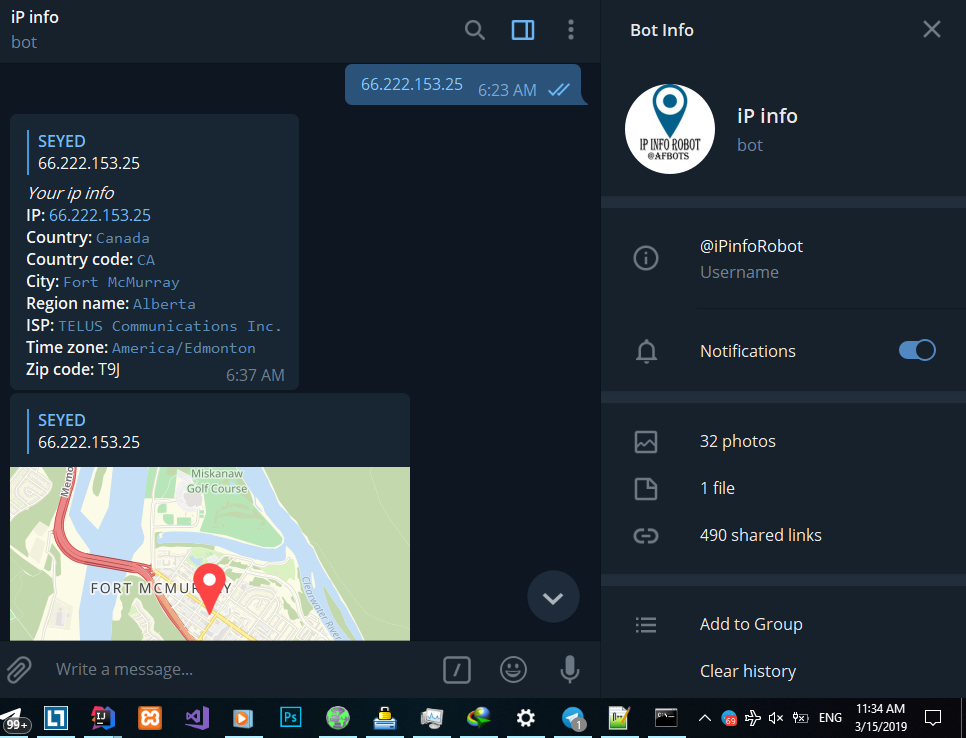Screen dimensions: 966x738
Task: Turn off the Notifications switch
Action: click(x=917, y=350)
